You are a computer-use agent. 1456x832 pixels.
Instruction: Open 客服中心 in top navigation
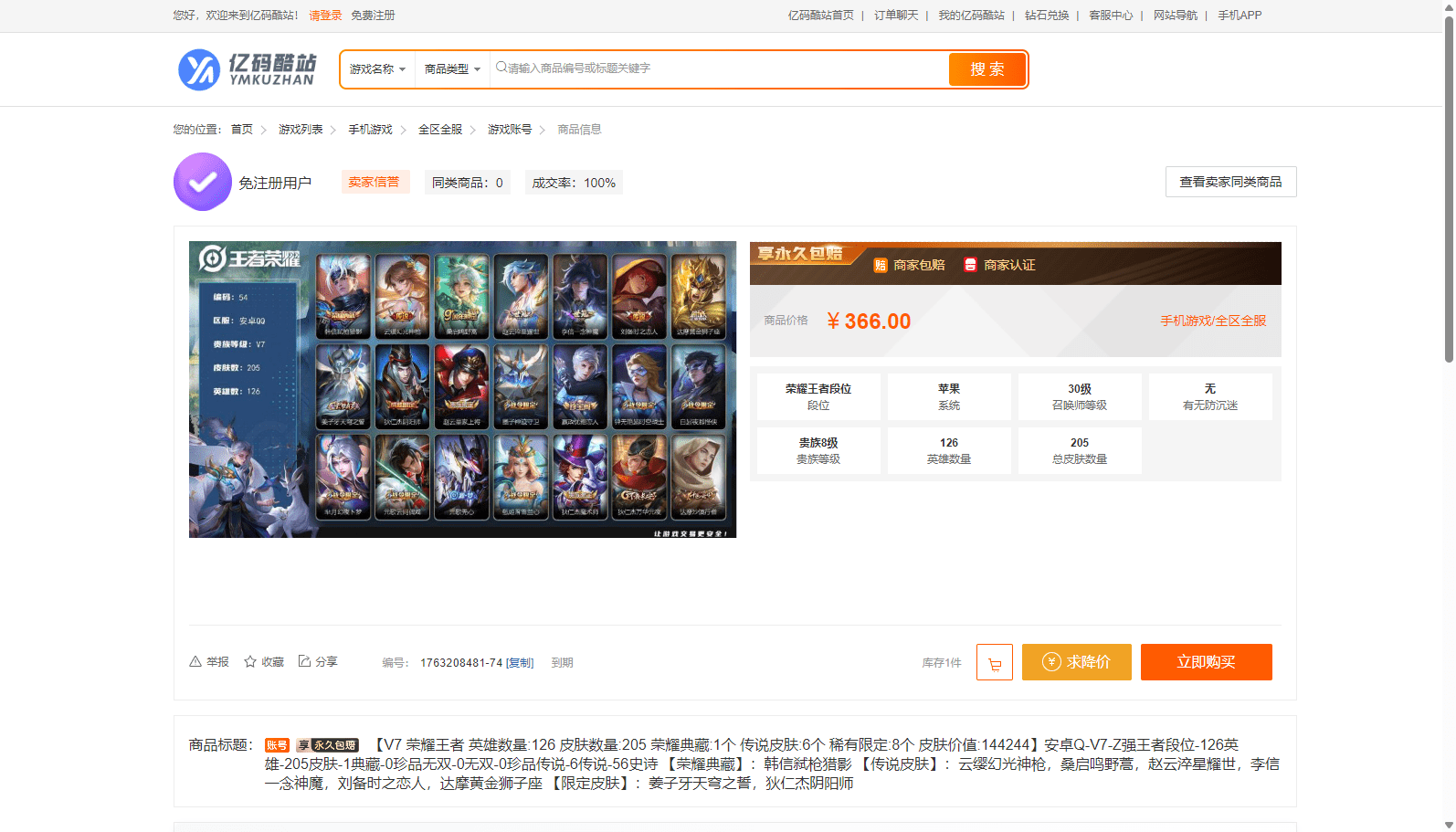pos(1111,16)
